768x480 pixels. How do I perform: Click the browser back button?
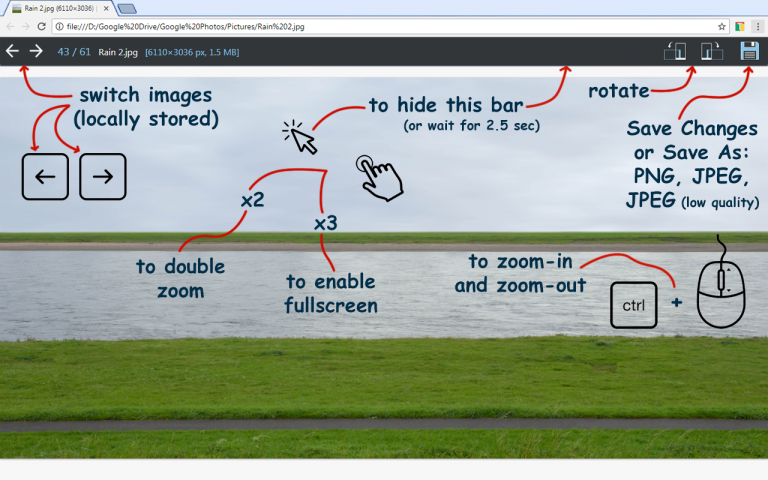tap(9, 26)
